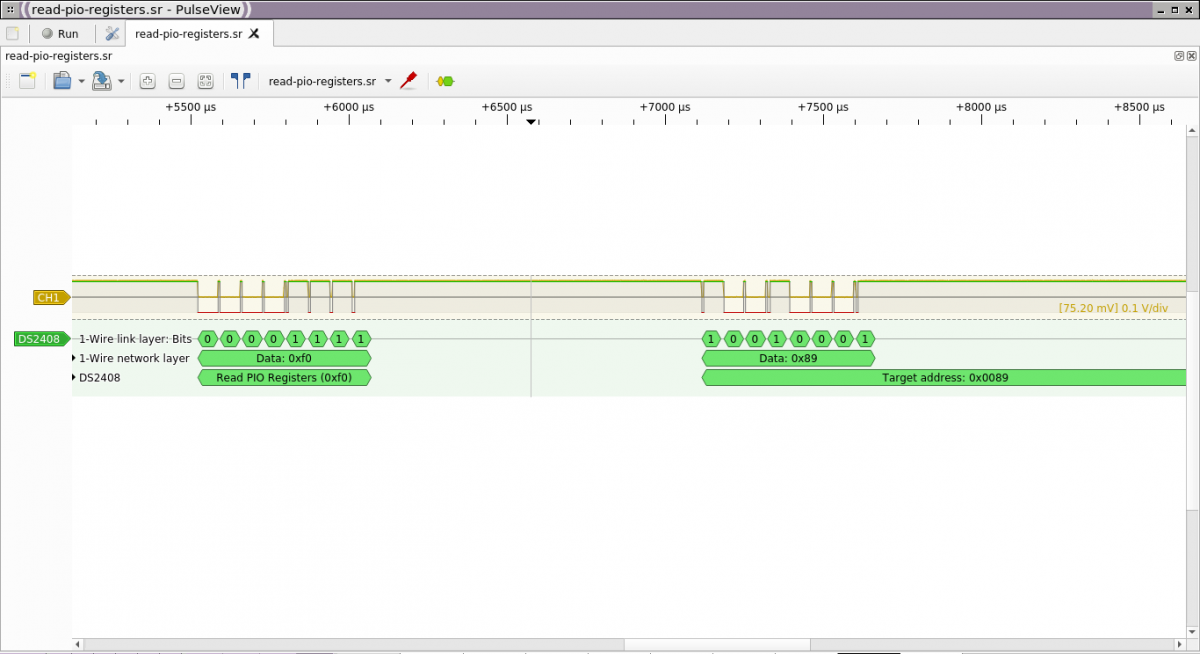Click the ruler marker triangle near +6500 µs
This screenshot has height=654, width=1200.
531,121
